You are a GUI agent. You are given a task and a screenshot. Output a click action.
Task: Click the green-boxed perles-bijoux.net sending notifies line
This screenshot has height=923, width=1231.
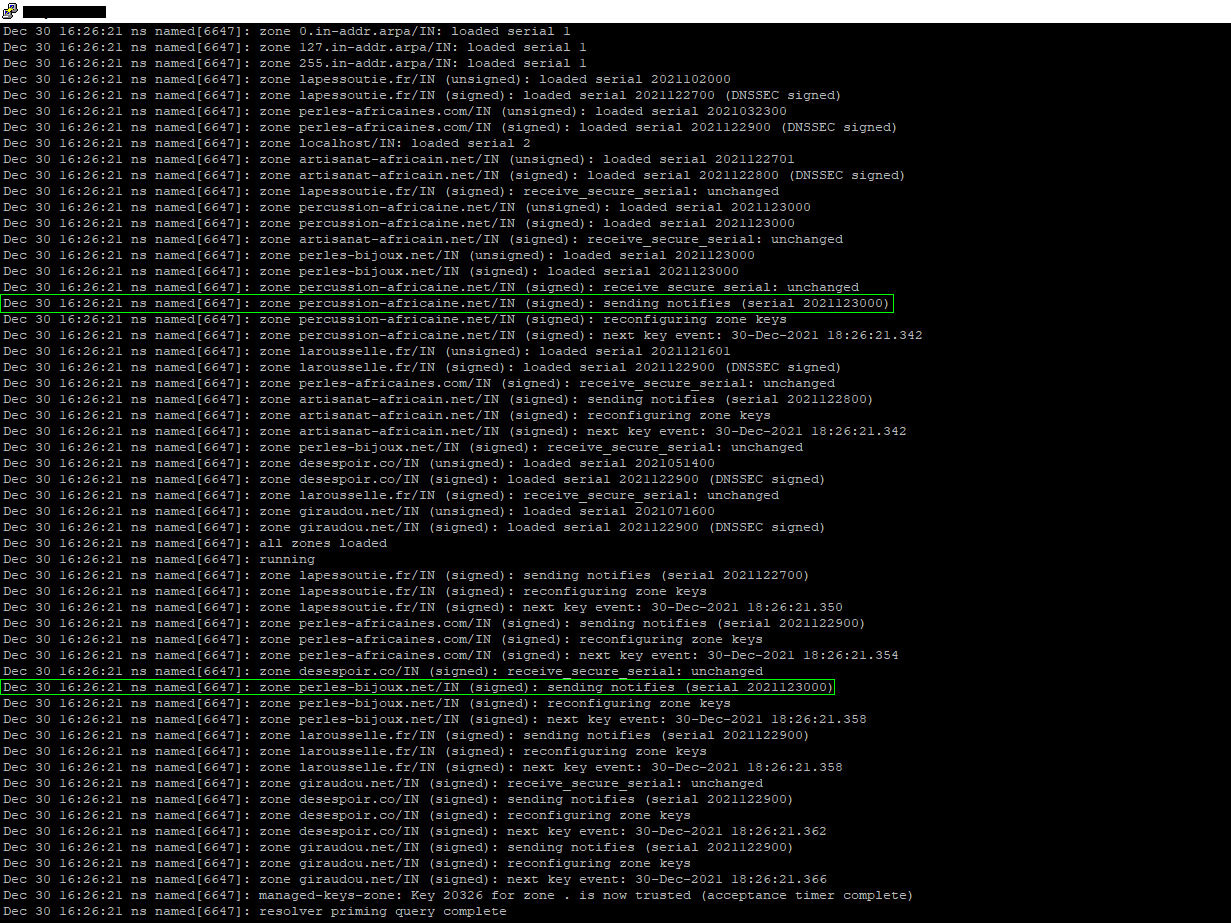[x=418, y=687]
